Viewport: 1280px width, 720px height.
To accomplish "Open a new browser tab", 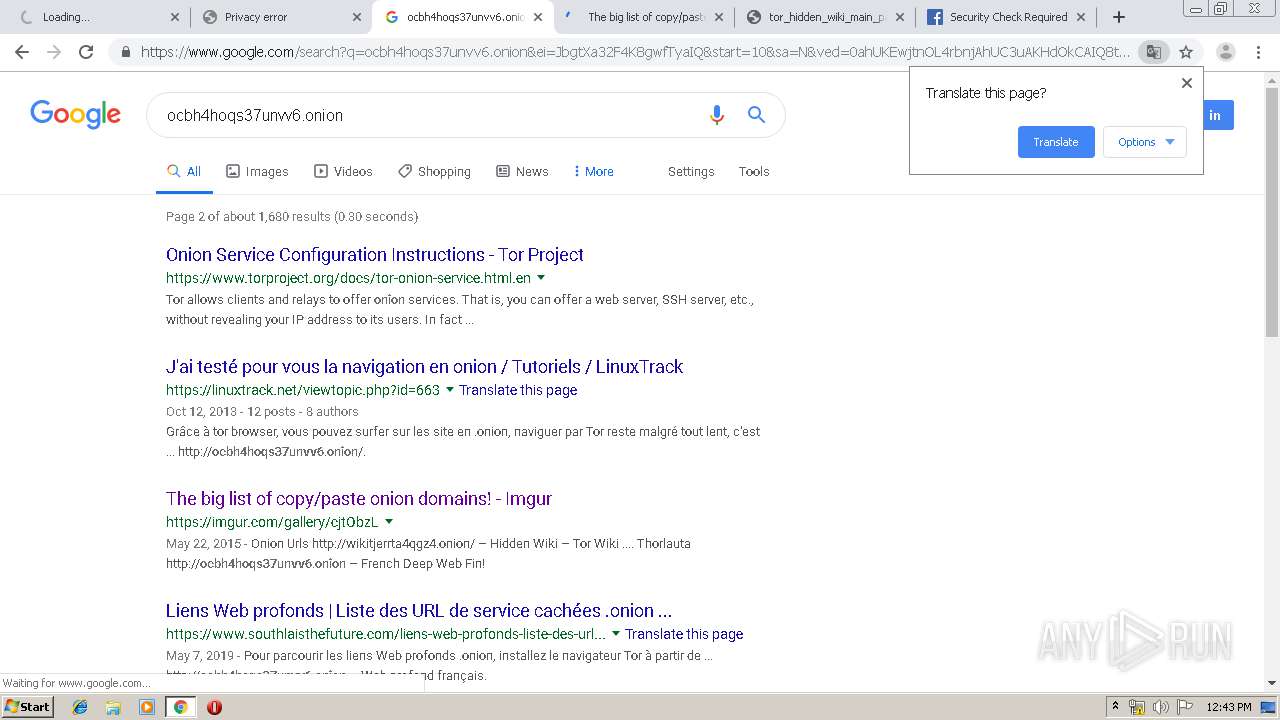I will click(1119, 17).
